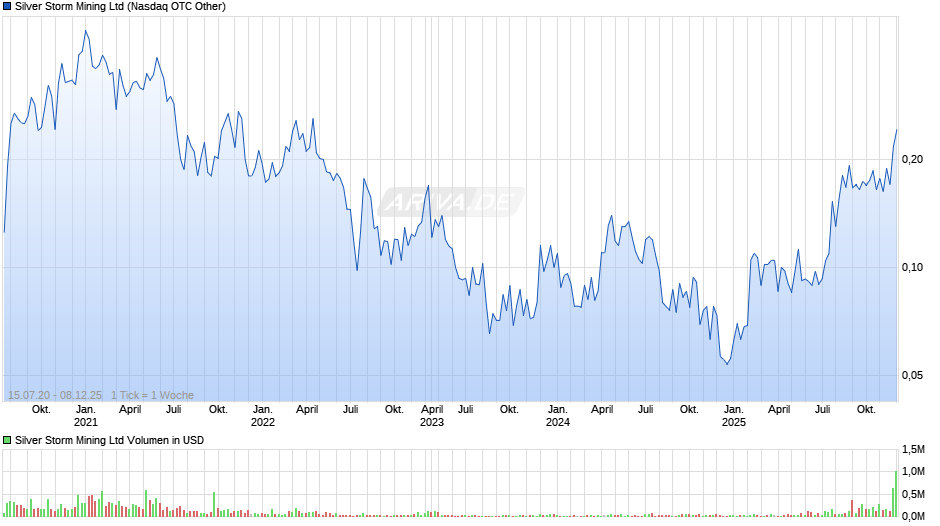Click the 'Jan. 2025' time axis label
The height and width of the screenshot is (526, 940).
click(734, 416)
